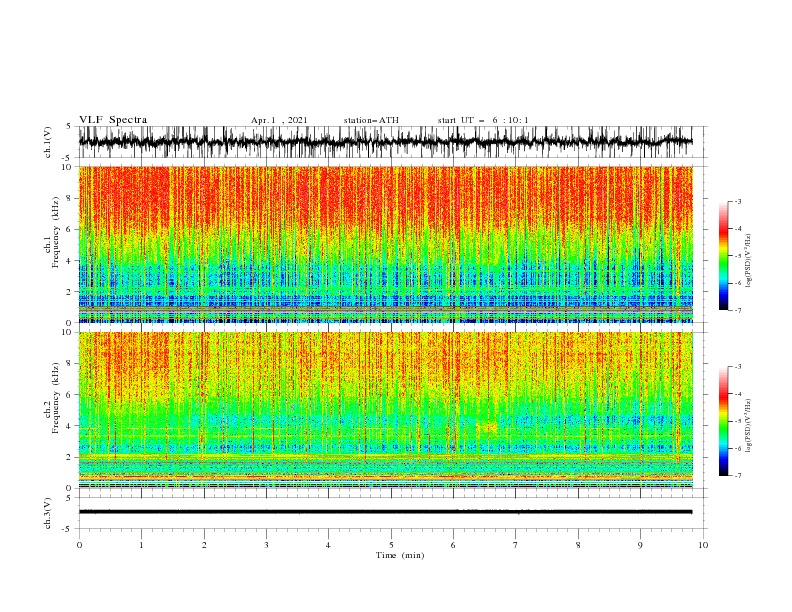This screenshot has height=612, width=792.
Task: Click the ch.2 'Frequency (kHz)' axis label
Action: point(56,398)
